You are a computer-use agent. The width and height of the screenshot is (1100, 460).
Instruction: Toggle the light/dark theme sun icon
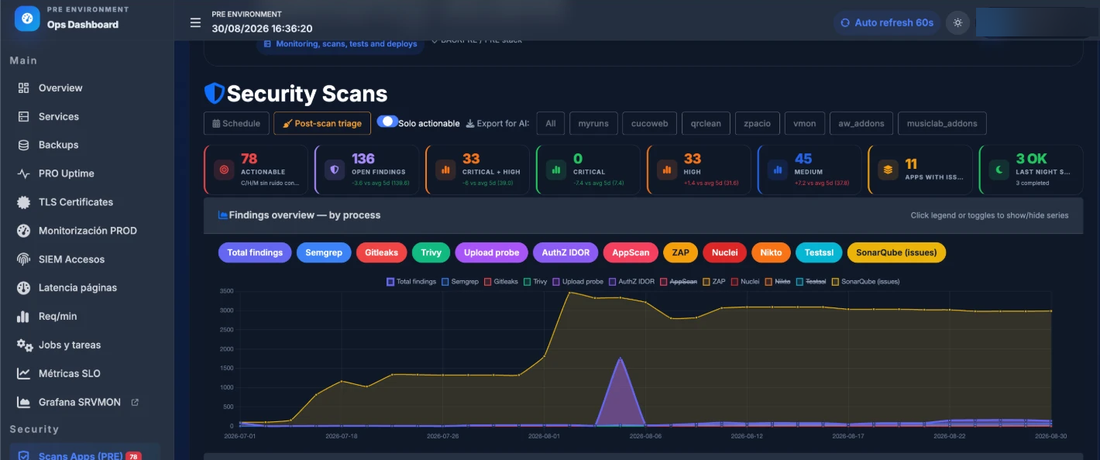[958, 22]
